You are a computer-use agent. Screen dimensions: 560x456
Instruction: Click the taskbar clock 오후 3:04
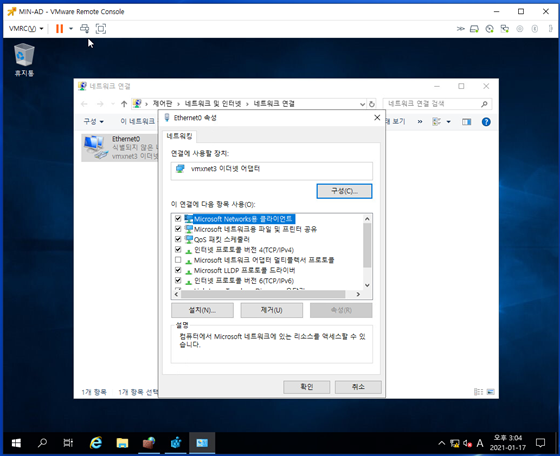pyautogui.click(x=508, y=438)
